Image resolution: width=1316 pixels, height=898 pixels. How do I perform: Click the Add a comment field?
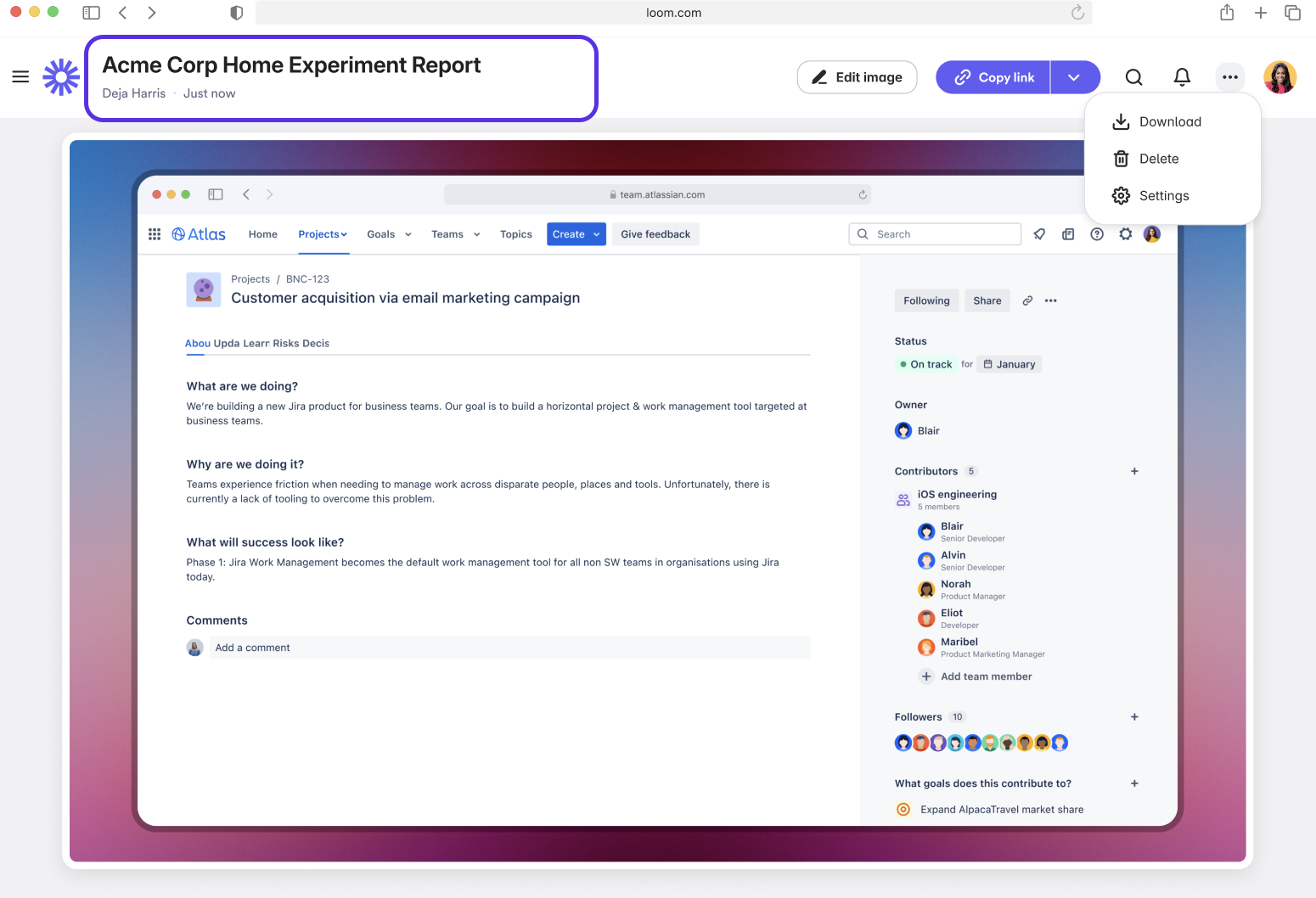point(508,648)
